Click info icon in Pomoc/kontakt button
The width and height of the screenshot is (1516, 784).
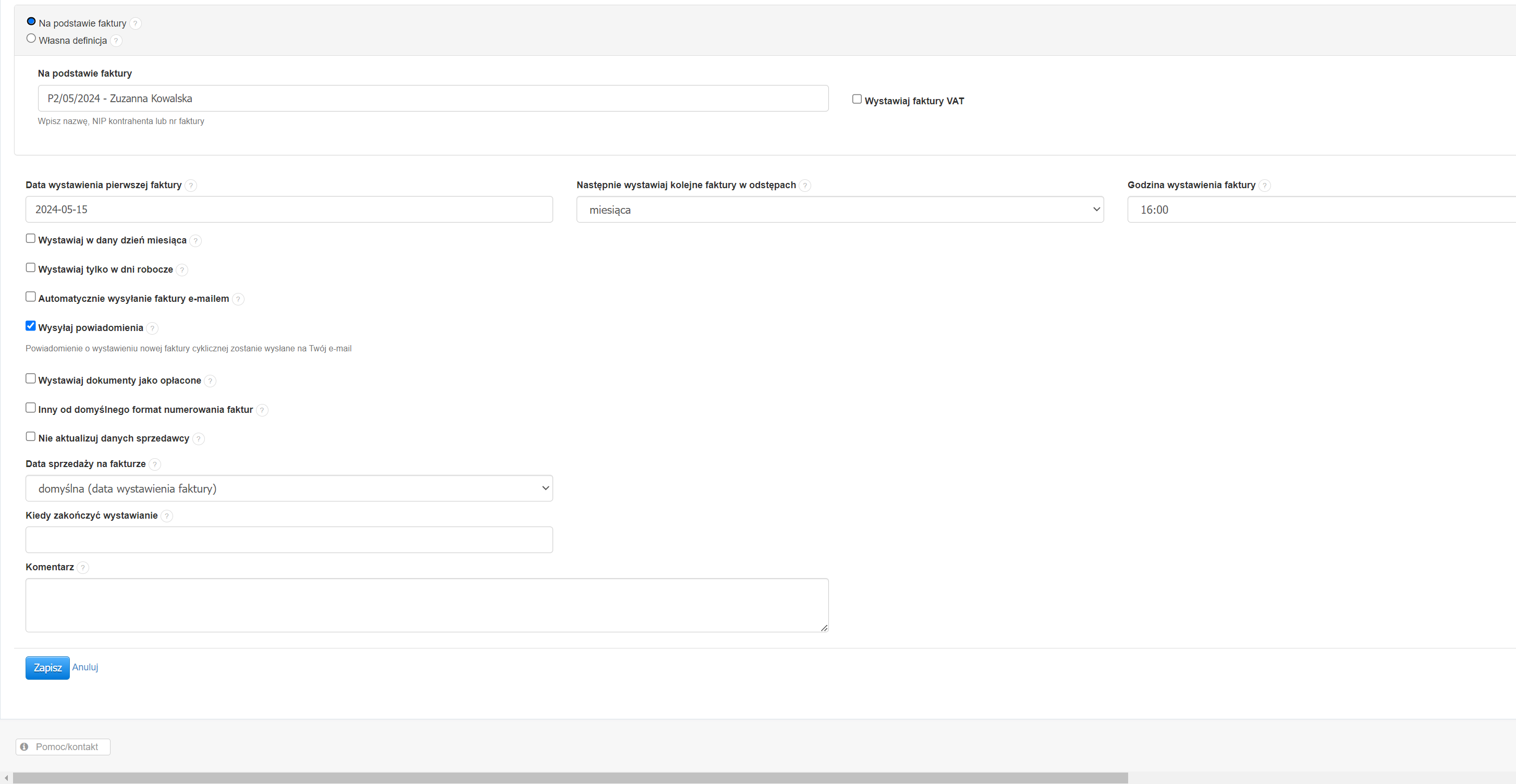coord(24,747)
